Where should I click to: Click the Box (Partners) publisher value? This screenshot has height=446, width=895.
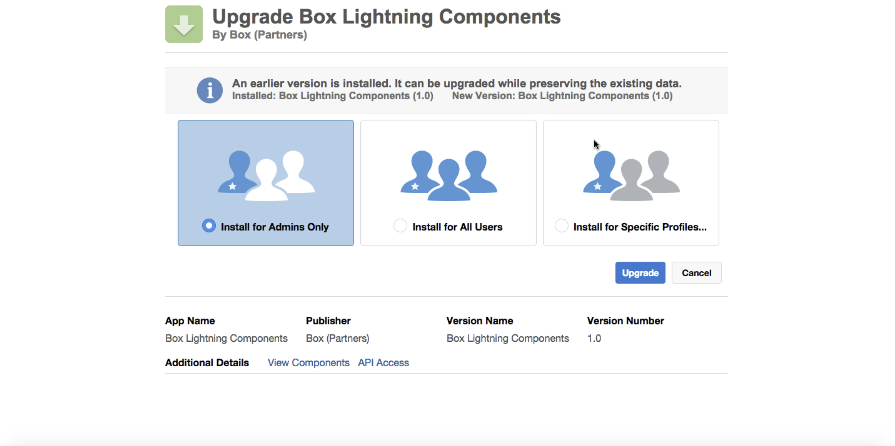click(x=338, y=339)
